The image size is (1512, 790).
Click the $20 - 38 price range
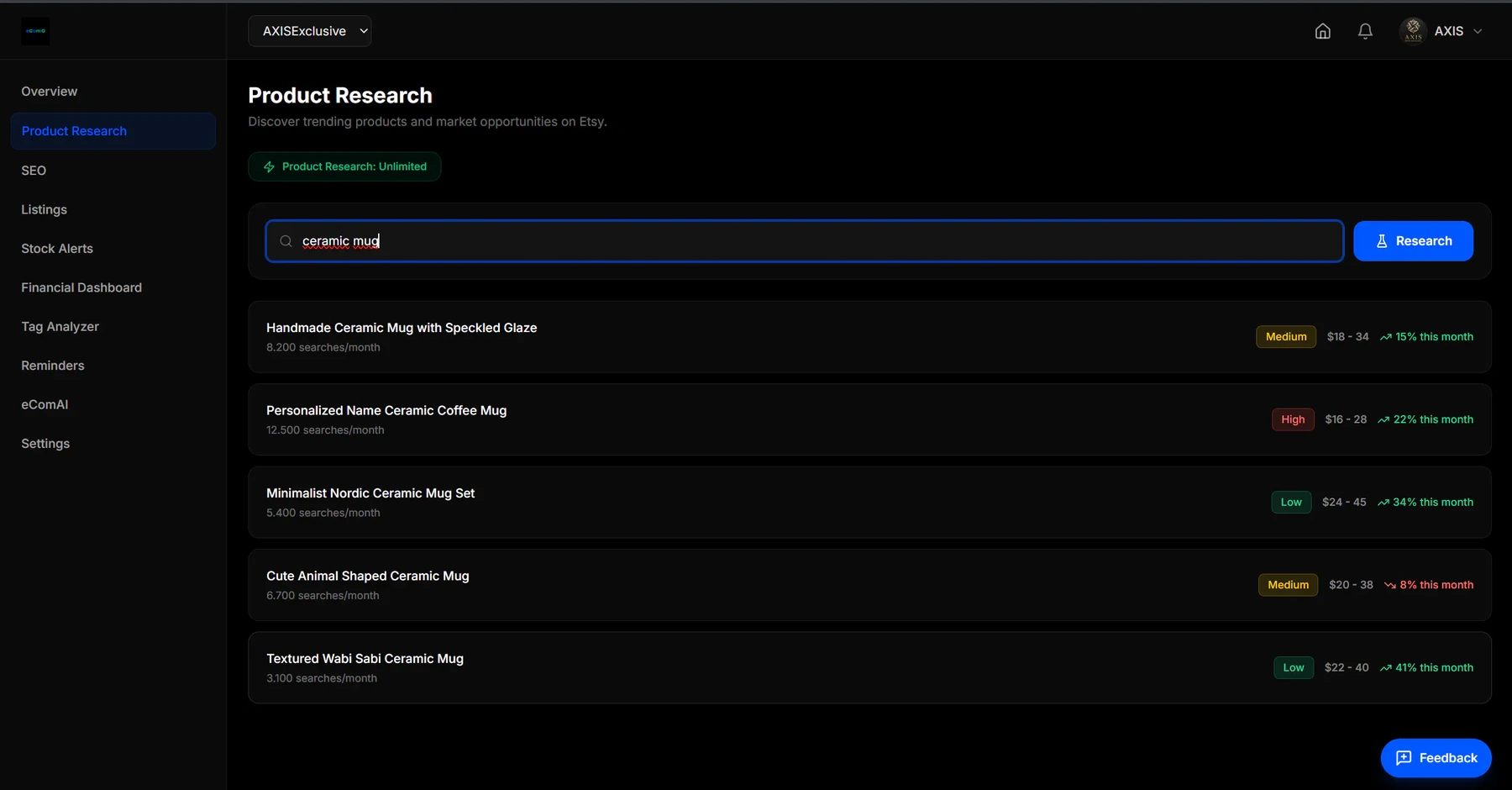coord(1351,585)
